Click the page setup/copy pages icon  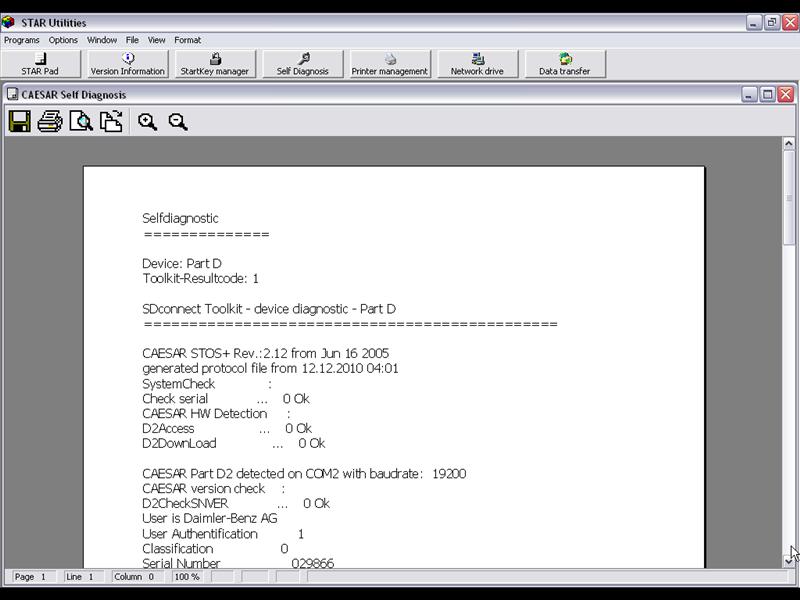pos(111,122)
